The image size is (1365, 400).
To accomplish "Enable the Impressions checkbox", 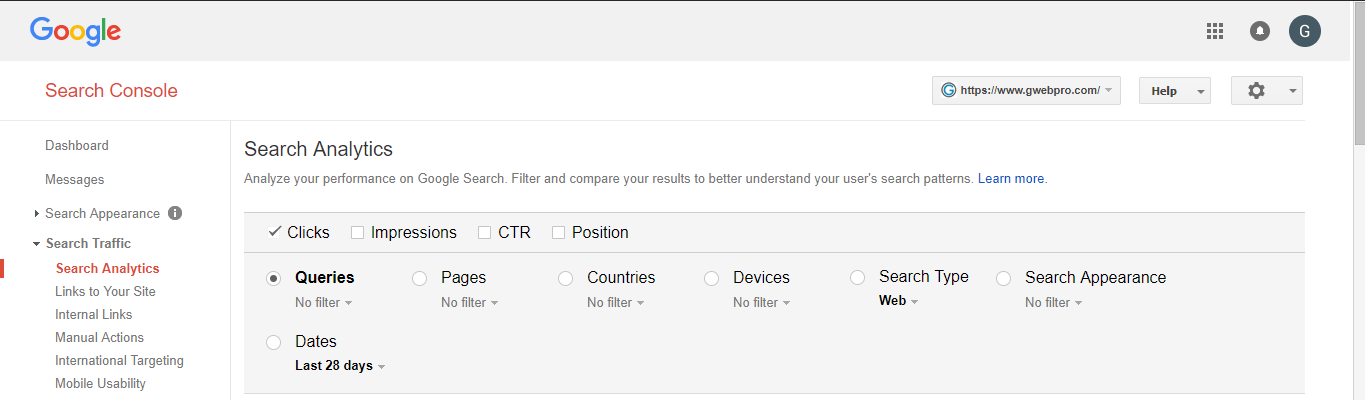I will click(357, 233).
